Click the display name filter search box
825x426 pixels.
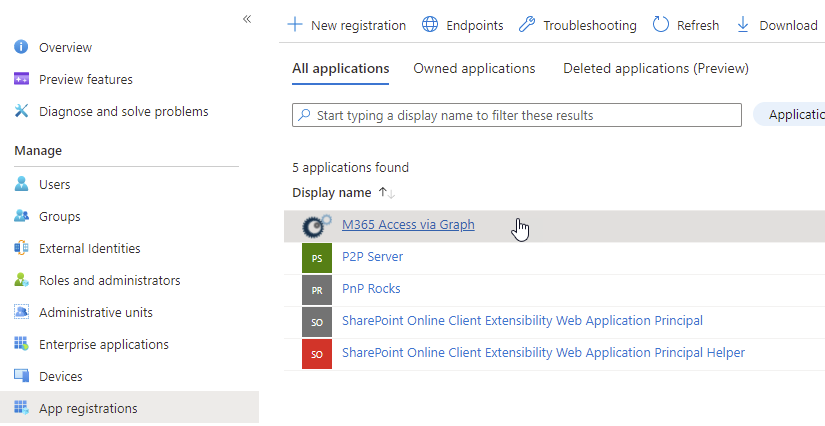[x=520, y=115]
